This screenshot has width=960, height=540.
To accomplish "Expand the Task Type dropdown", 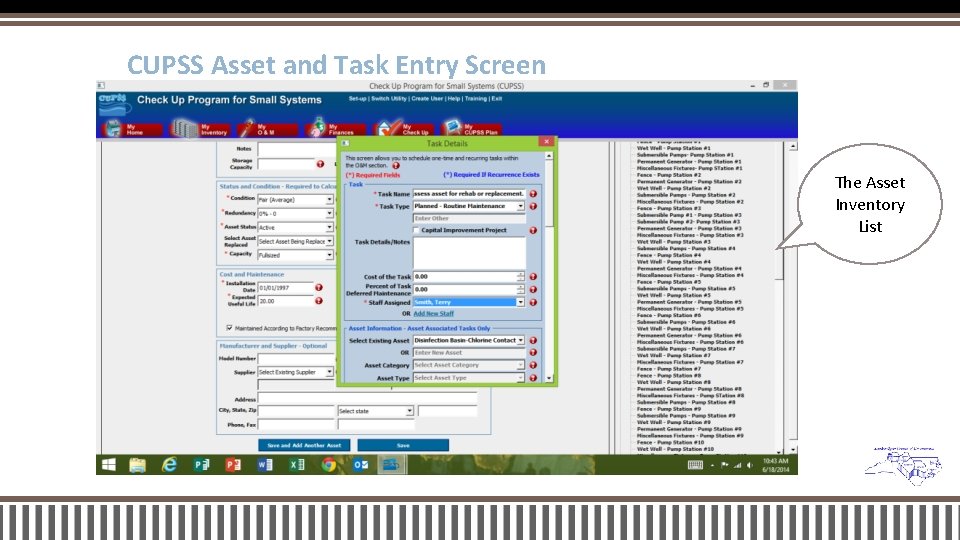I will point(520,206).
